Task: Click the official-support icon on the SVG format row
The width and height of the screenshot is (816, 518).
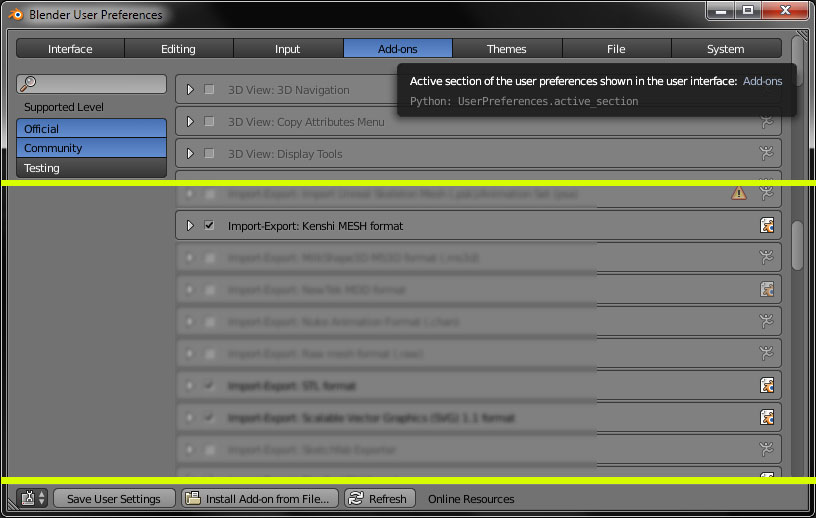Action: [x=767, y=417]
